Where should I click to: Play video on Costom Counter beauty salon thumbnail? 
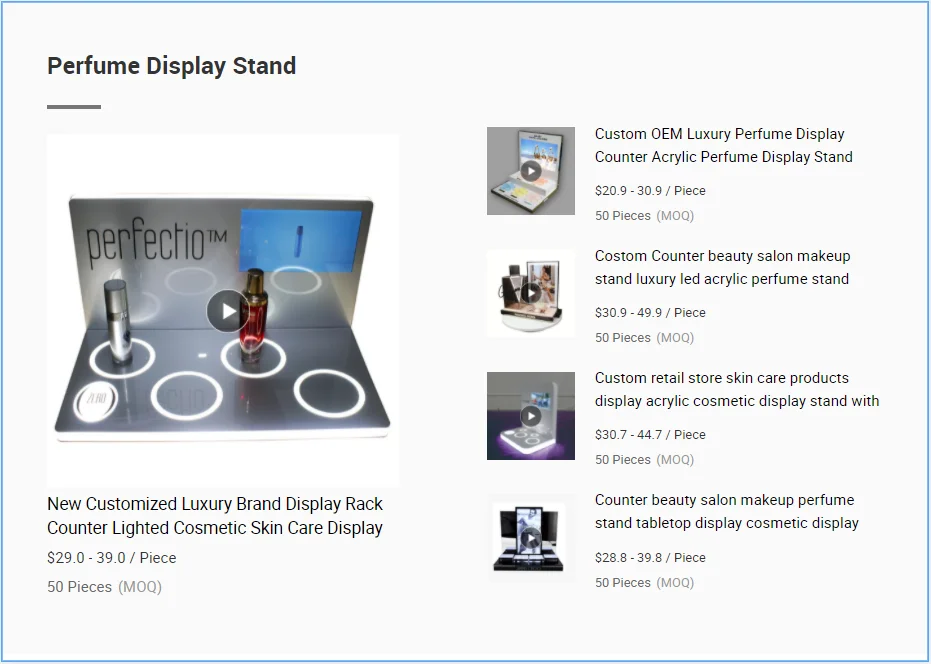tap(531, 293)
